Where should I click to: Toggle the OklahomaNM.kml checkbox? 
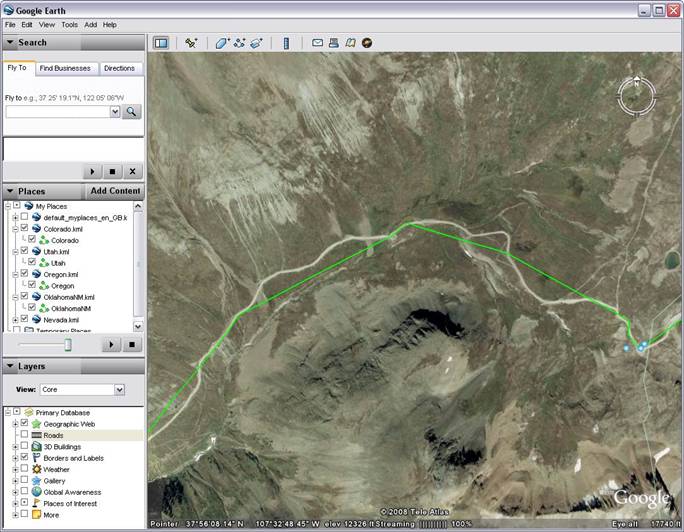[x=24, y=296]
